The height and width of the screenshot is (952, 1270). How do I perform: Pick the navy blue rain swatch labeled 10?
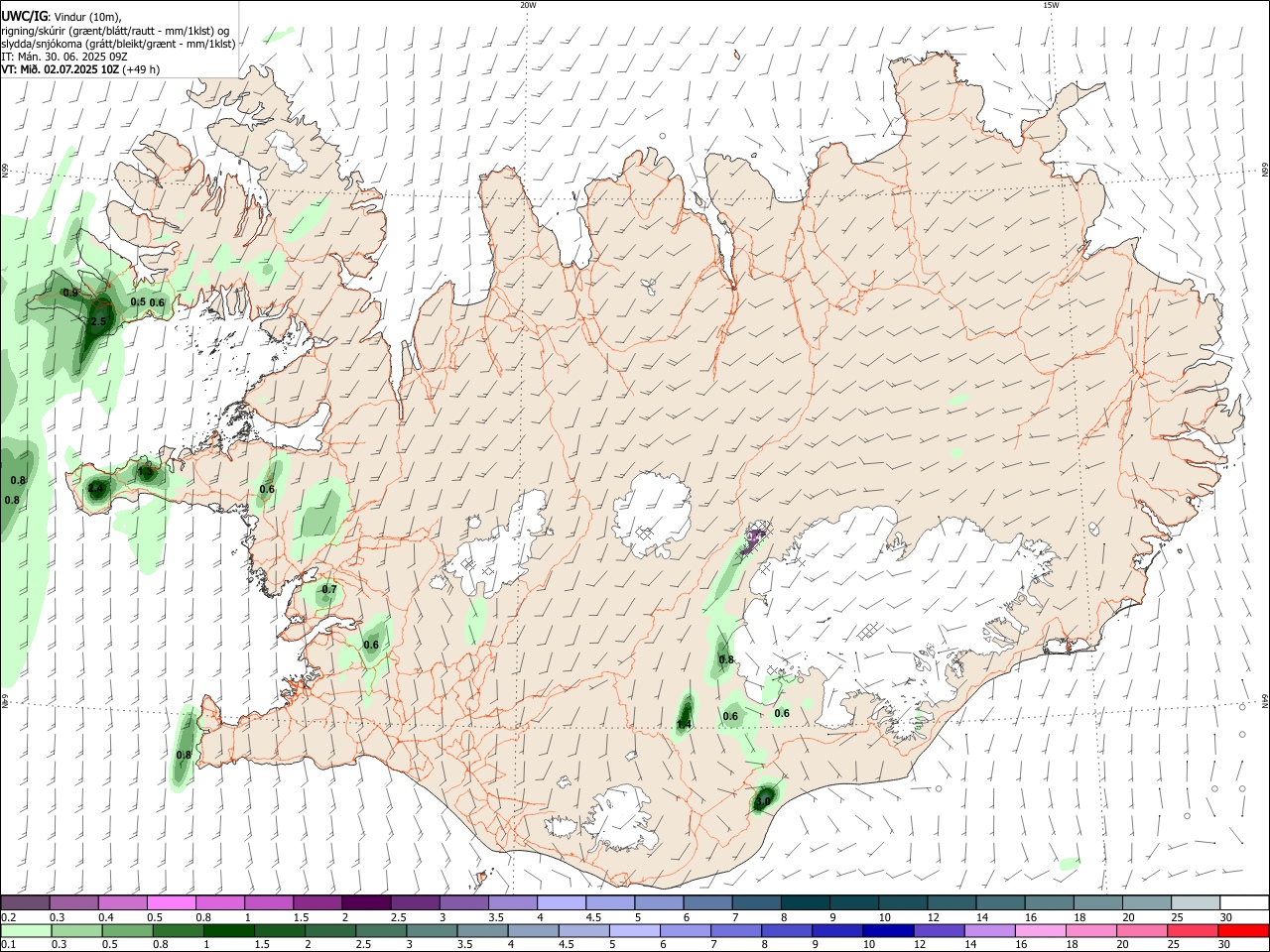(887, 931)
